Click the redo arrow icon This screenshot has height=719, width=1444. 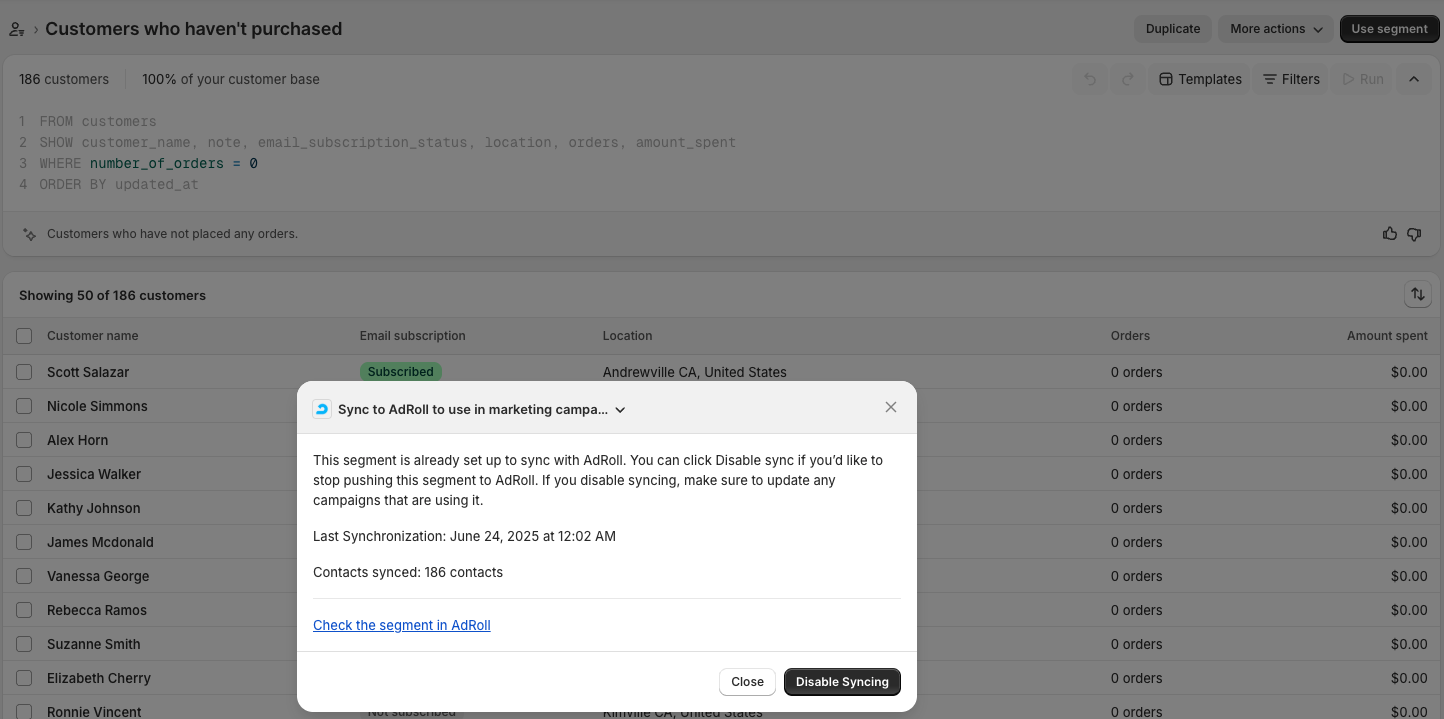click(1127, 79)
